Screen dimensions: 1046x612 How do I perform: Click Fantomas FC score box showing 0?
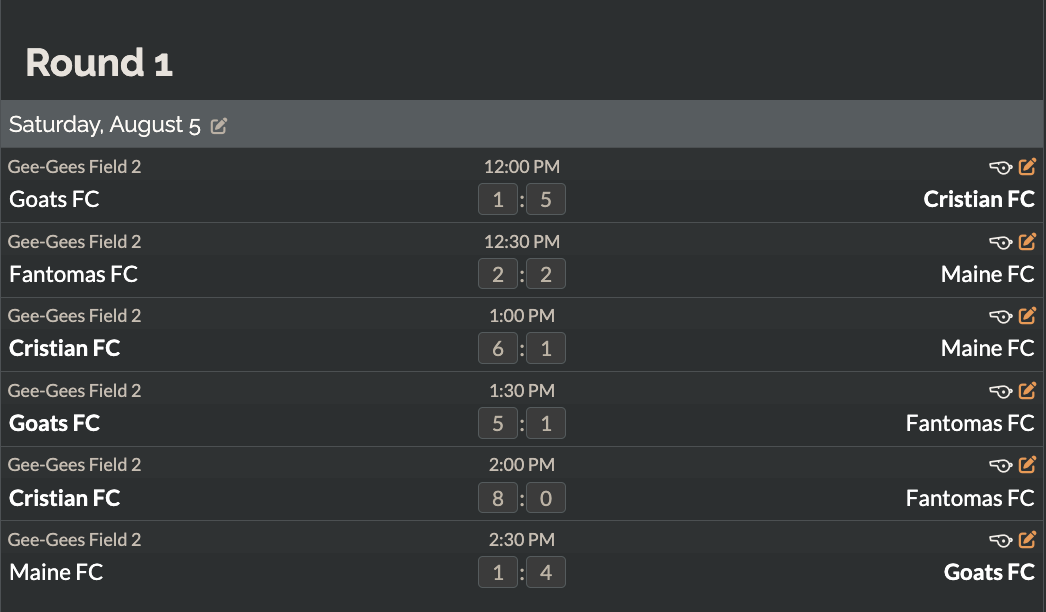click(546, 498)
